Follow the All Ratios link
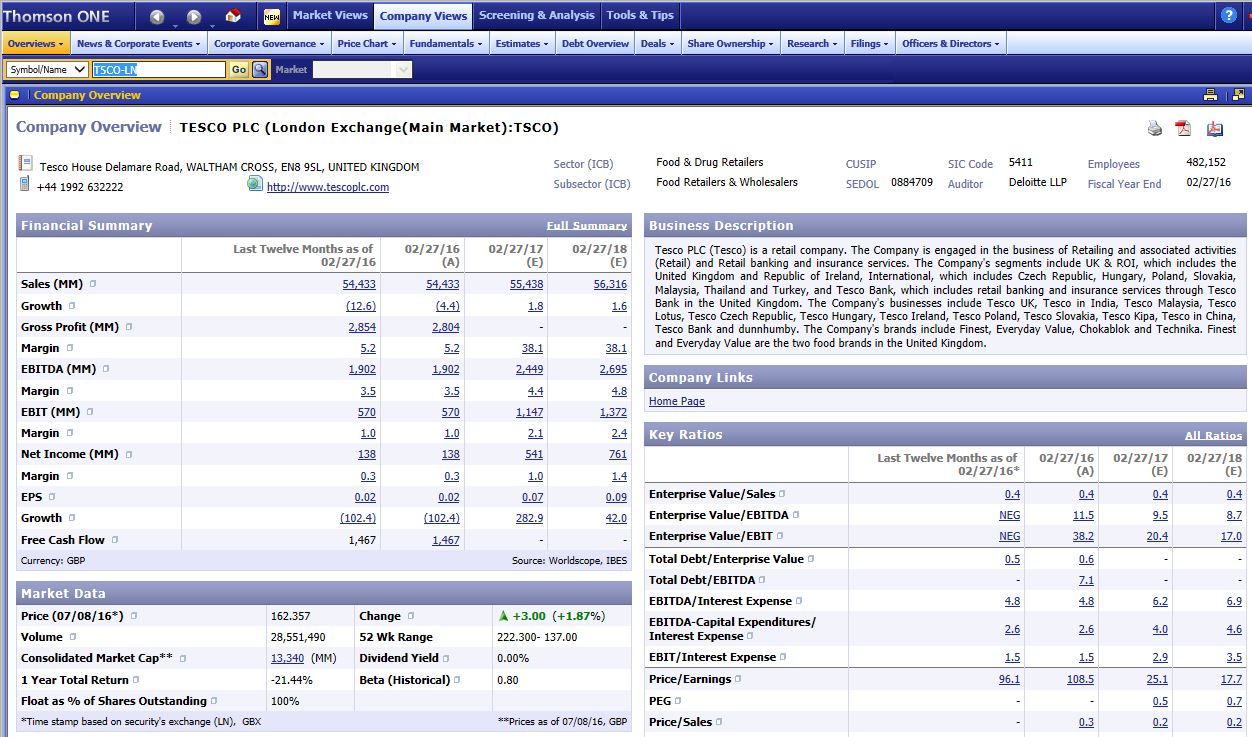 [x=1213, y=435]
